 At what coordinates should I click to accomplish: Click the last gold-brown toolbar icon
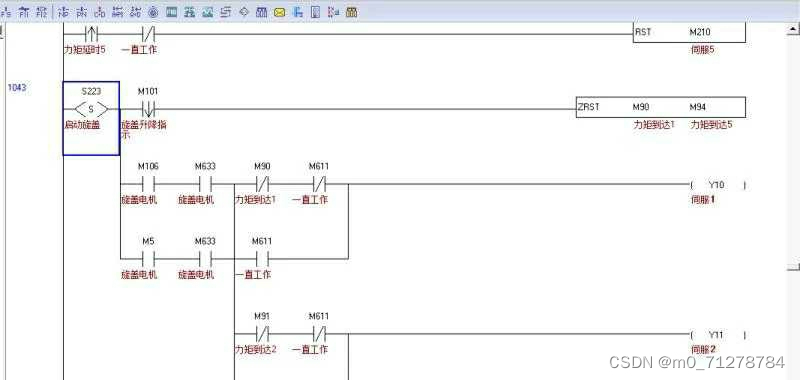(352, 12)
